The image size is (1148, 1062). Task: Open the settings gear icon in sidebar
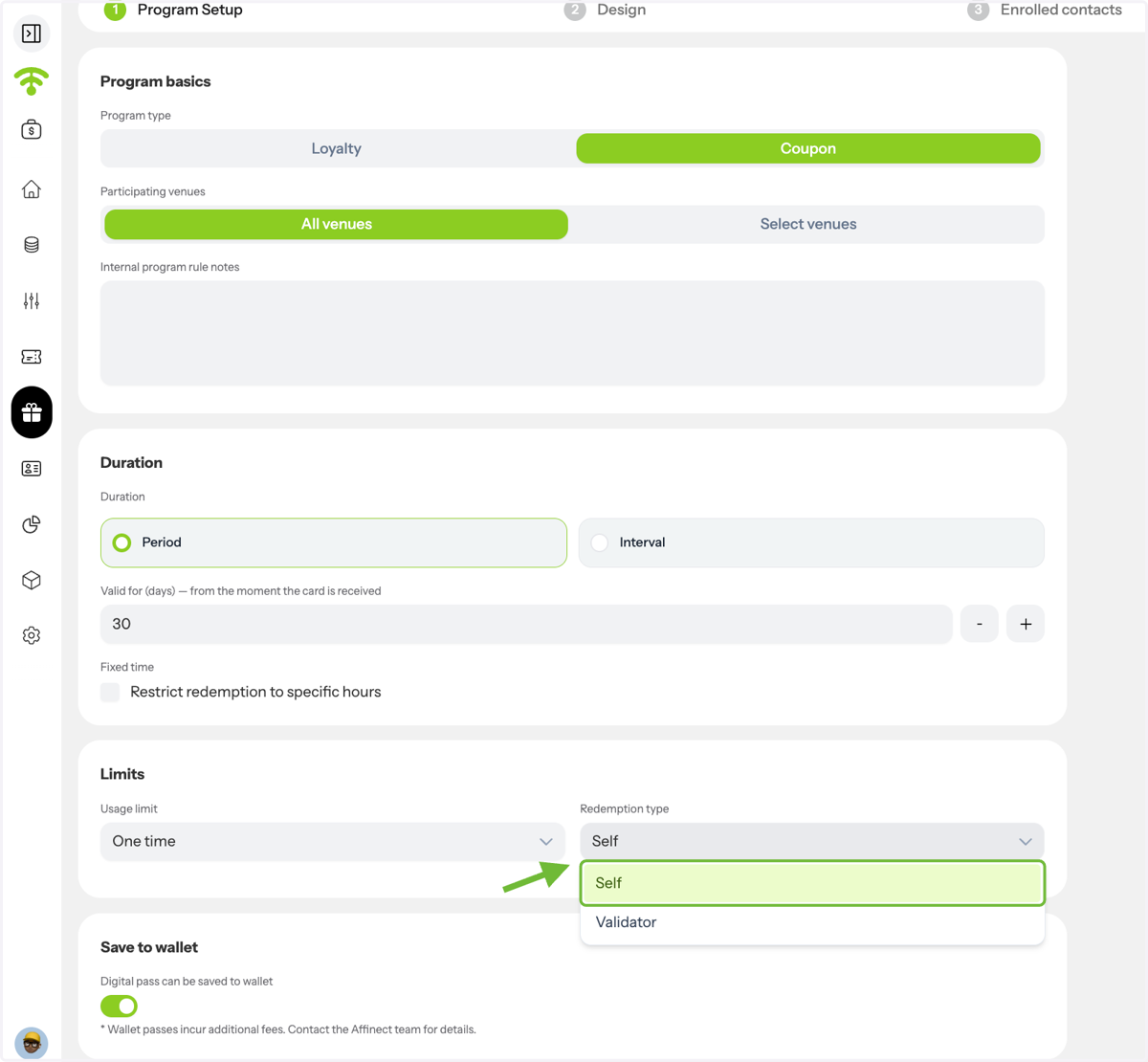(x=32, y=635)
